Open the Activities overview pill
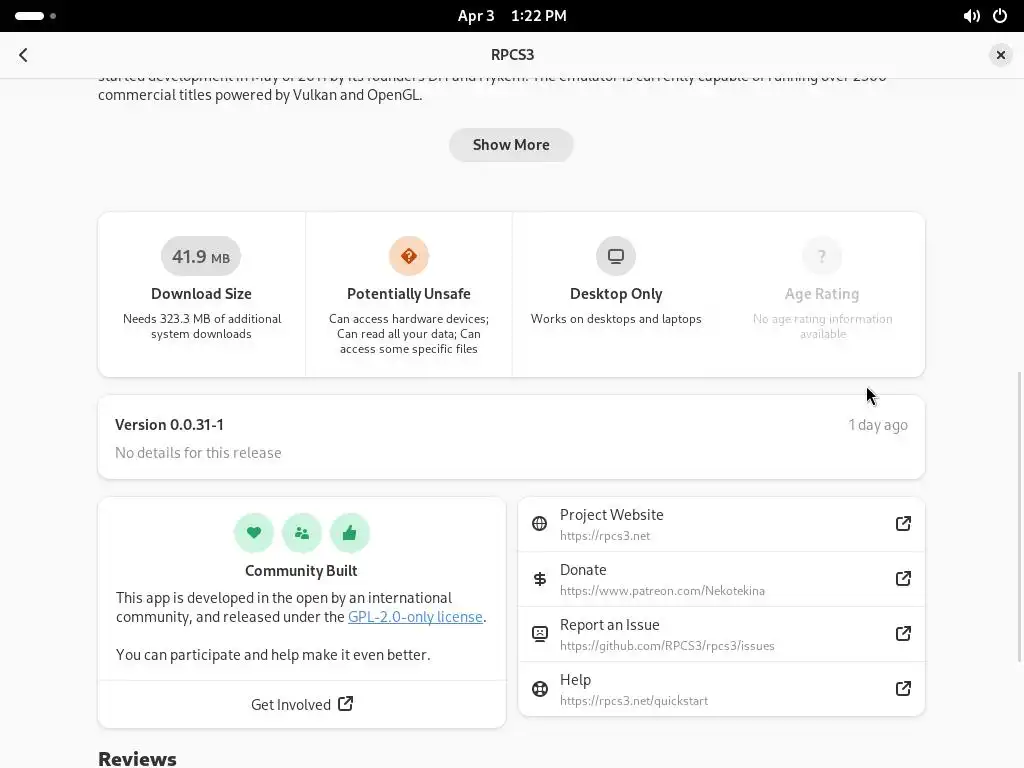The height and width of the screenshot is (768, 1024). tap(35, 16)
